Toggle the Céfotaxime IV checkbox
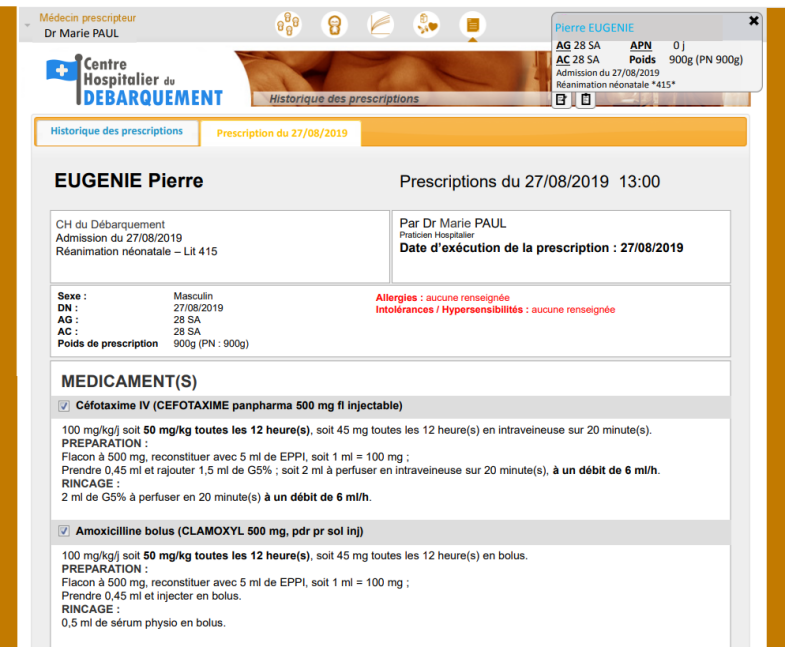Screen dimensions: 785x647 (64, 406)
